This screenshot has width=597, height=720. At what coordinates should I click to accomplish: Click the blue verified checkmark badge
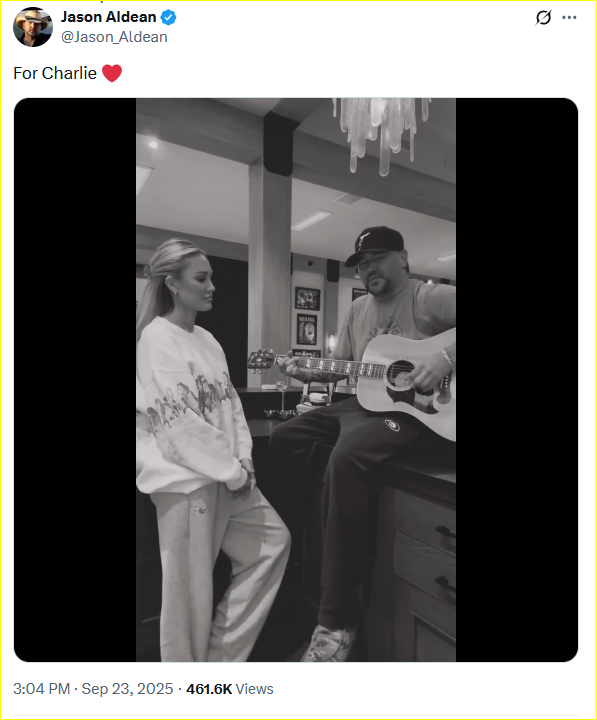pyautogui.click(x=169, y=17)
